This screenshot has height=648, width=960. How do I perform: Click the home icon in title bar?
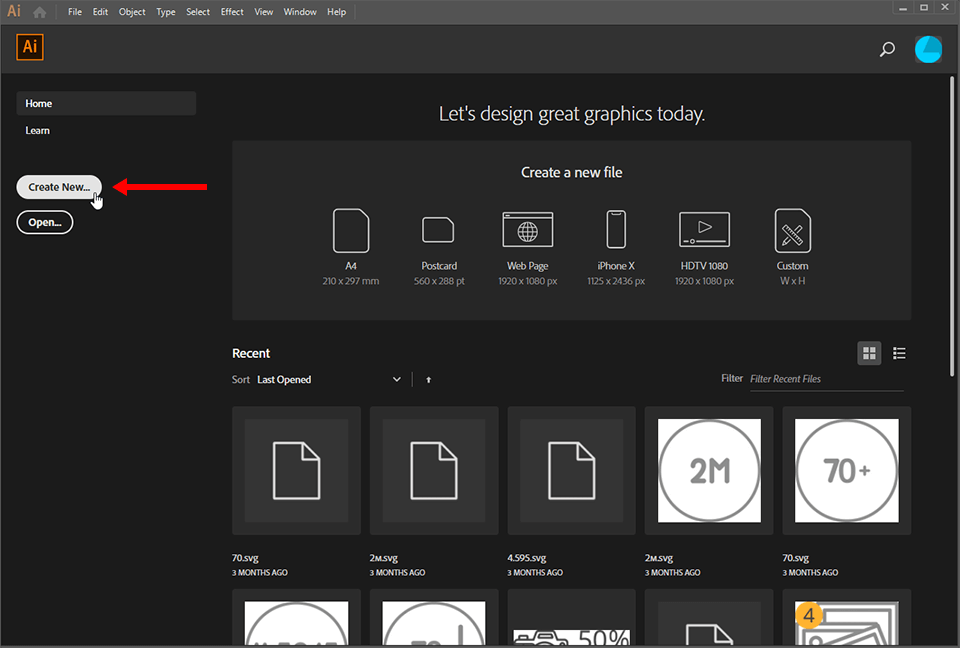40,12
